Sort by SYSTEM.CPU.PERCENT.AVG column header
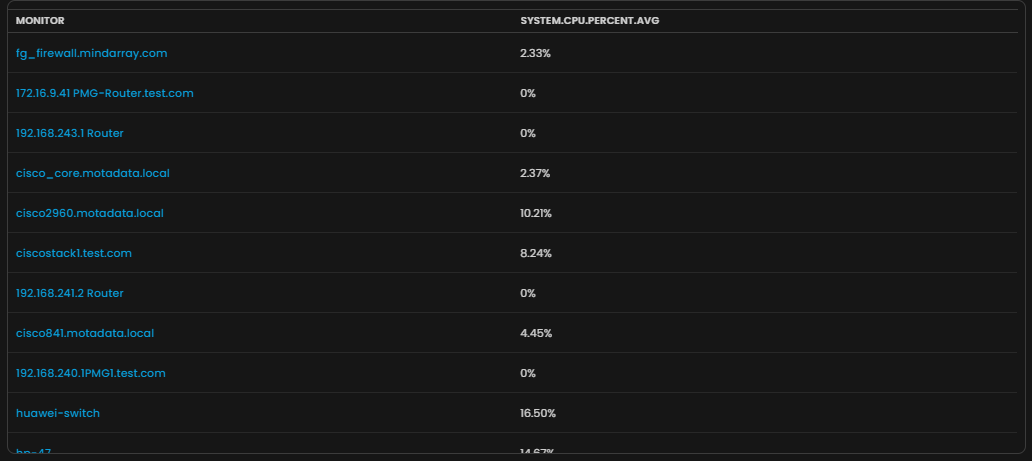The width and height of the screenshot is (1032, 461). [x=589, y=21]
